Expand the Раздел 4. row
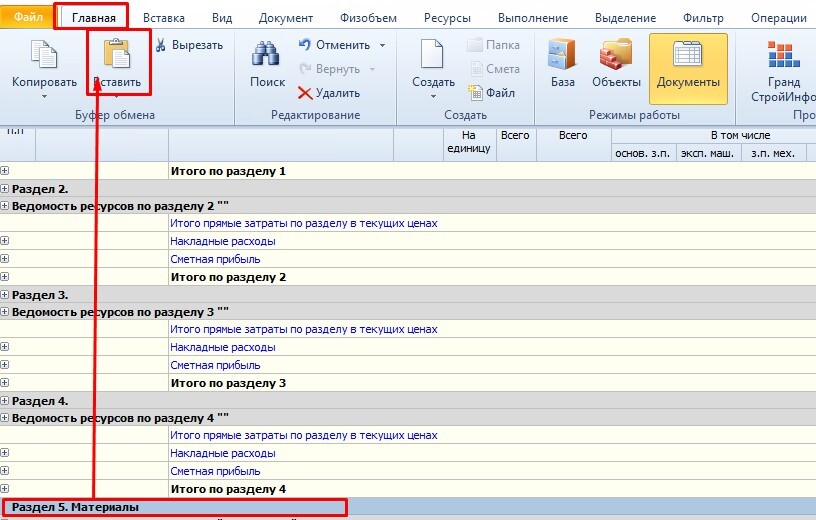 (x=5, y=401)
